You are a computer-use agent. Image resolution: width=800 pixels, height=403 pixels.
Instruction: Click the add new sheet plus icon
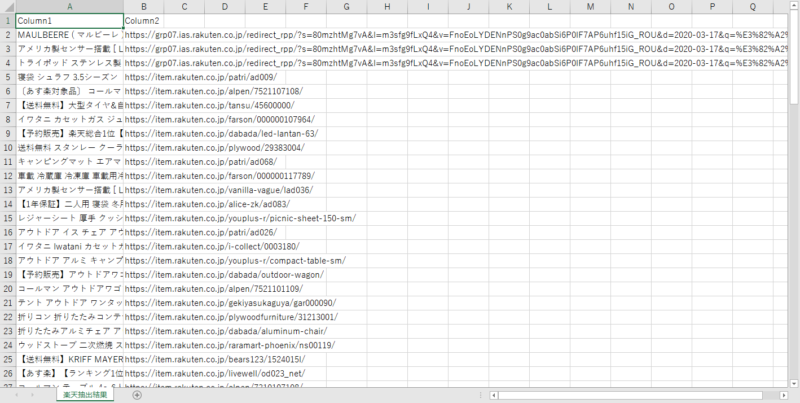[137, 395]
